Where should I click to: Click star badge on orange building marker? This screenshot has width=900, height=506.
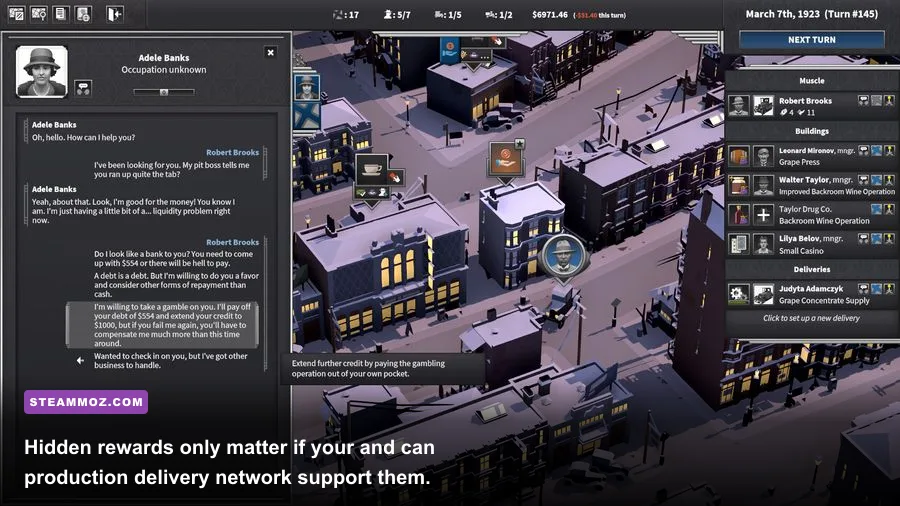519,143
